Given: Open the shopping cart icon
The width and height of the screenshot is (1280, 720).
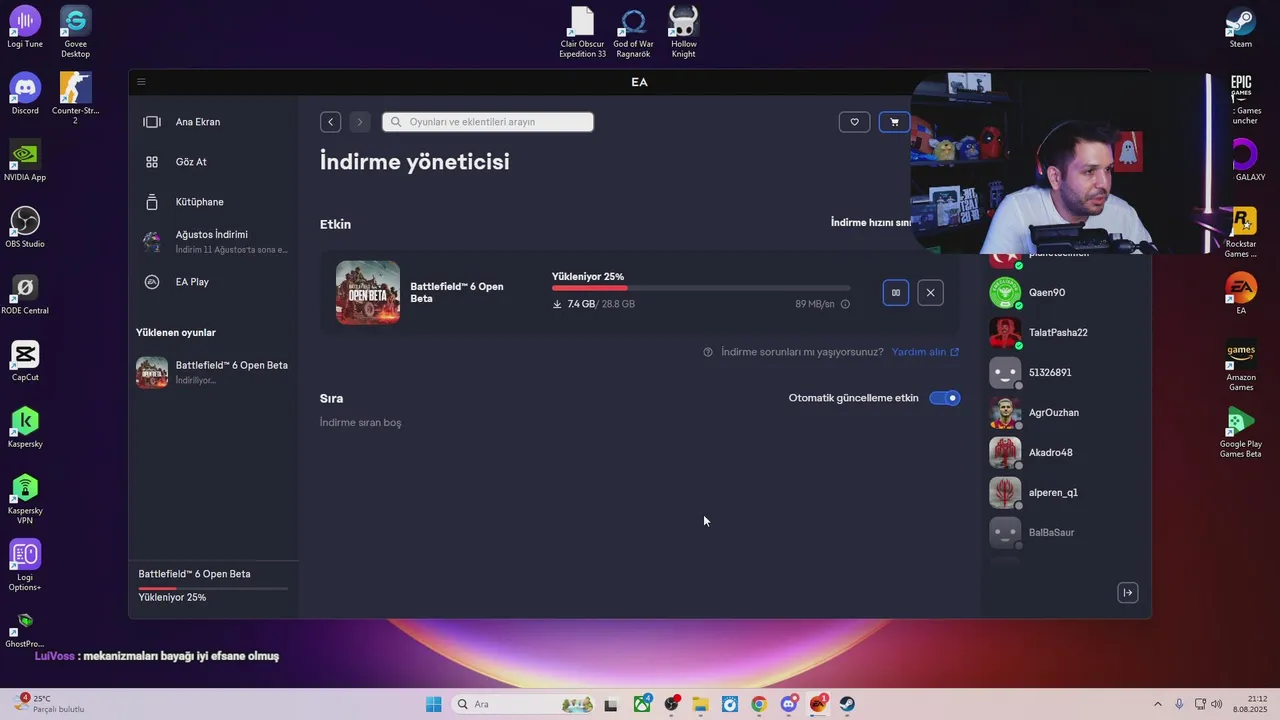Looking at the screenshot, I should 894,122.
